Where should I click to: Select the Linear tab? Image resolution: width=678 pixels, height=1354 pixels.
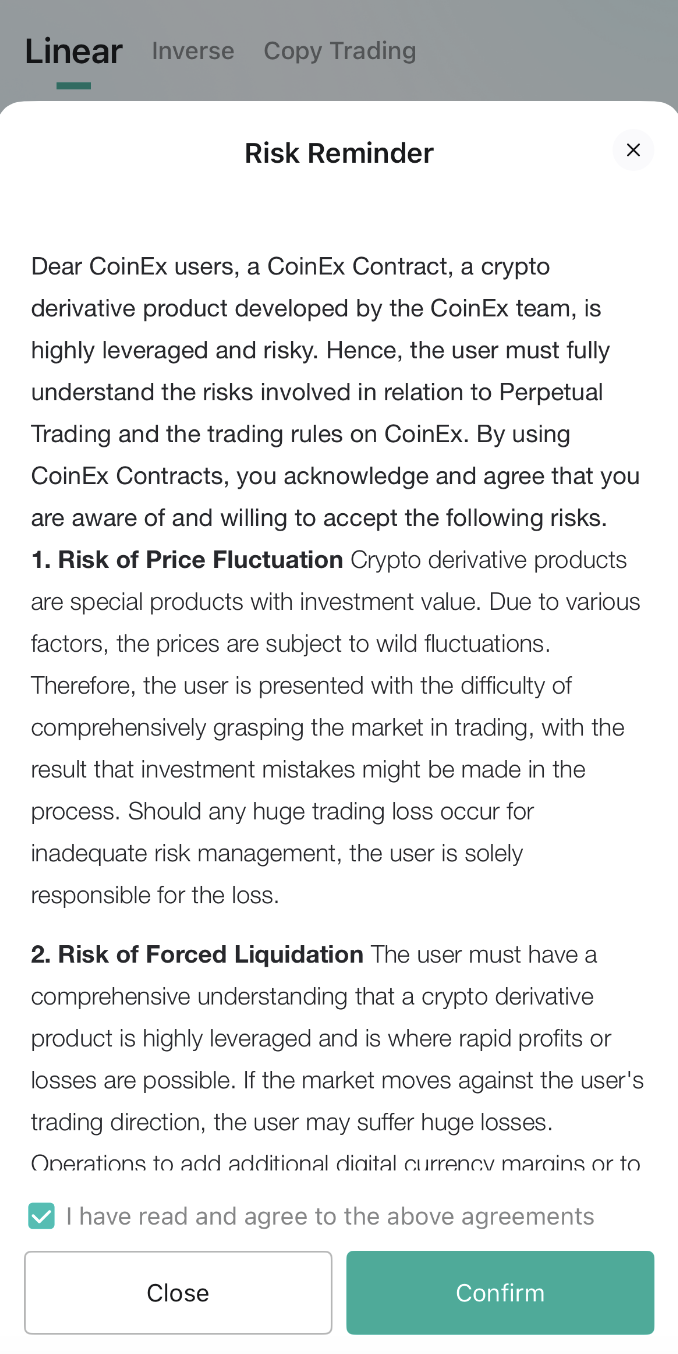click(74, 51)
